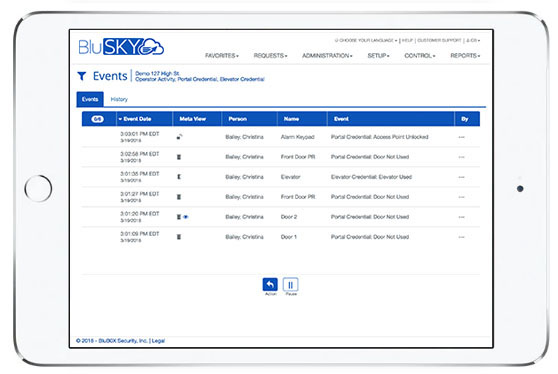The image size is (558, 374).
Task: Pause the live events feed
Action: click(x=290, y=285)
